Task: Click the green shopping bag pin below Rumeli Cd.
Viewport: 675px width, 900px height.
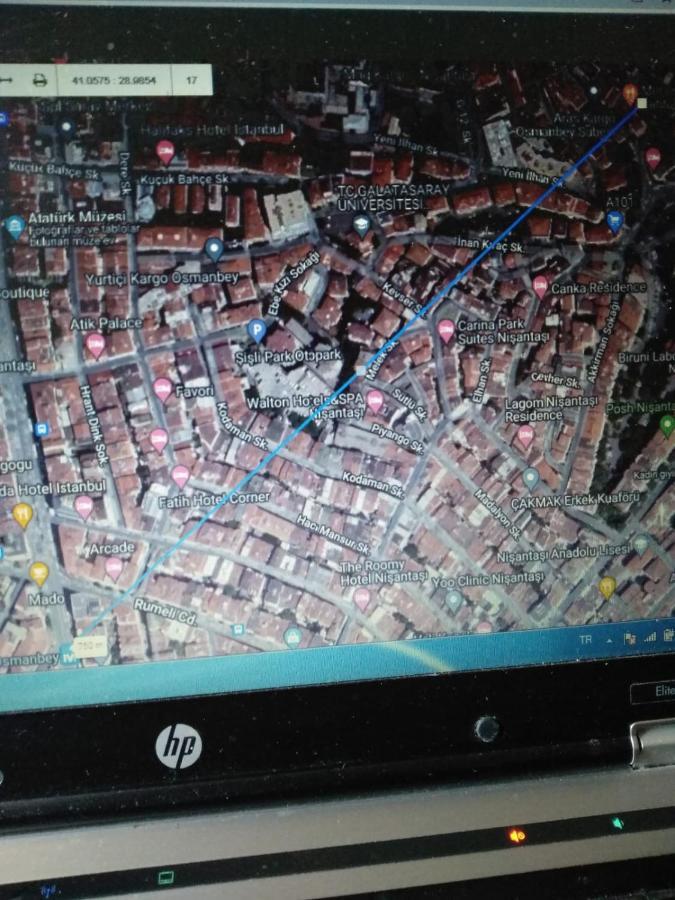Action: pyautogui.click(x=293, y=637)
